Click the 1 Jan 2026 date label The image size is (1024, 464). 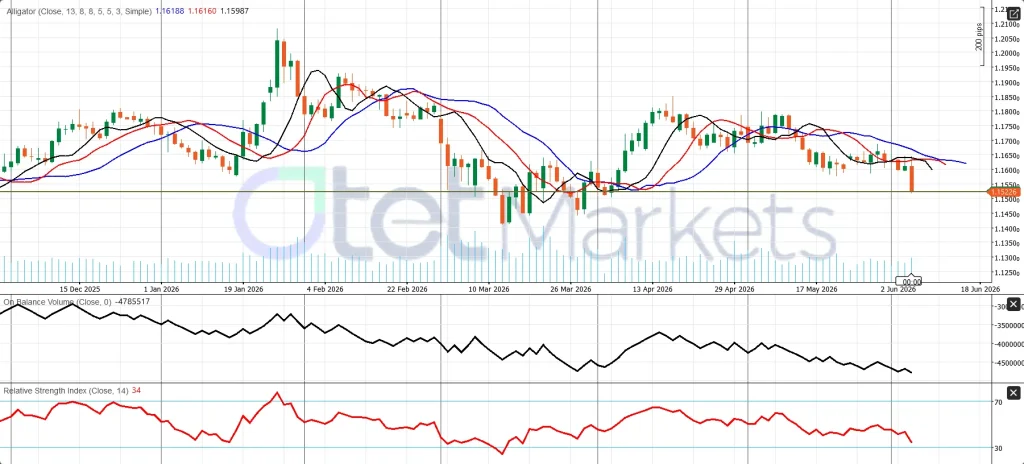pyautogui.click(x=161, y=289)
